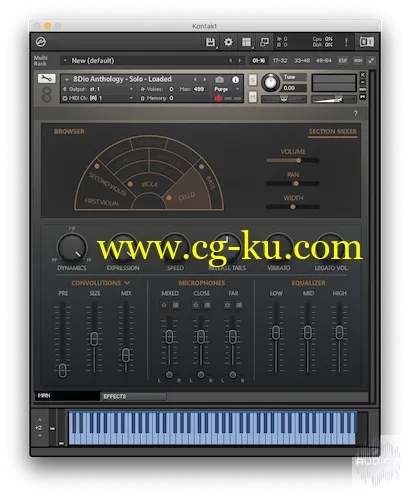Switch to rack page 33-48
This screenshot has height=496, width=410.
pos(302,60)
